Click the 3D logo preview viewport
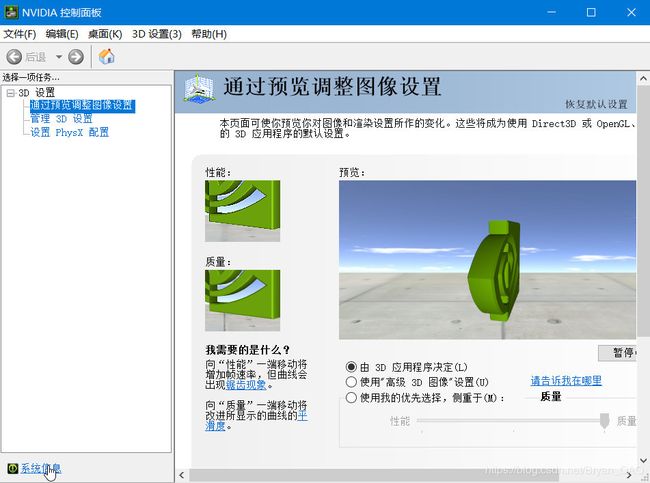650x483 pixels. point(487,260)
